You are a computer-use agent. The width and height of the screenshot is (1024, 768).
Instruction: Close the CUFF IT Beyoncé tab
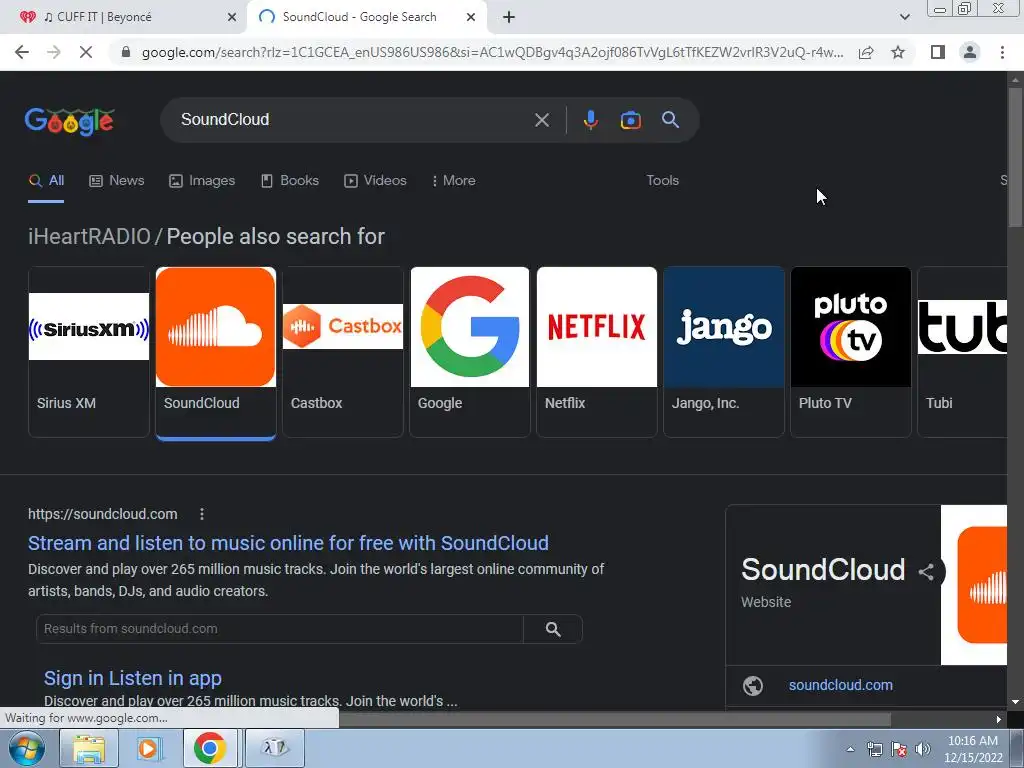pyautogui.click(x=232, y=18)
